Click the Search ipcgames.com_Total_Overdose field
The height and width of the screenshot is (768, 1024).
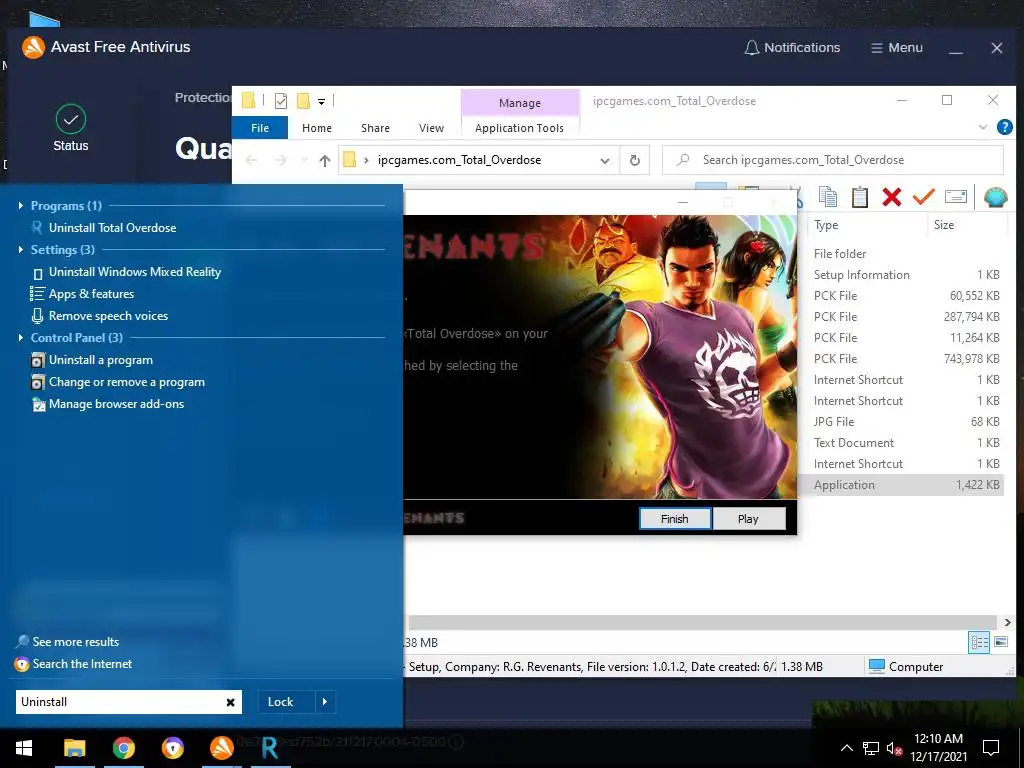833,160
